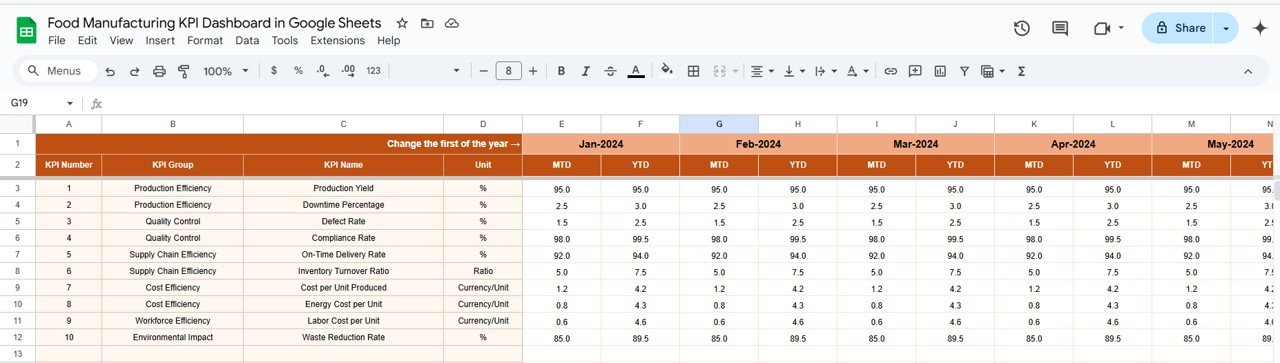Click the undo arrow icon
Screen dimensions: 1280x363
coord(110,71)
